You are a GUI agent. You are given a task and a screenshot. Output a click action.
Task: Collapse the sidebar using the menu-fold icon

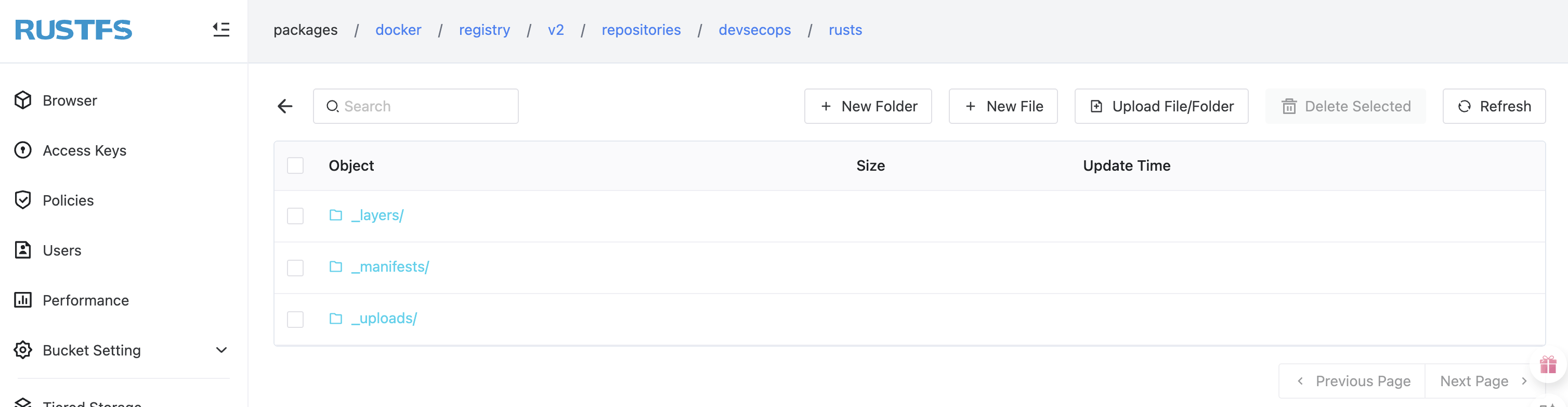click(x=221, y=29)
